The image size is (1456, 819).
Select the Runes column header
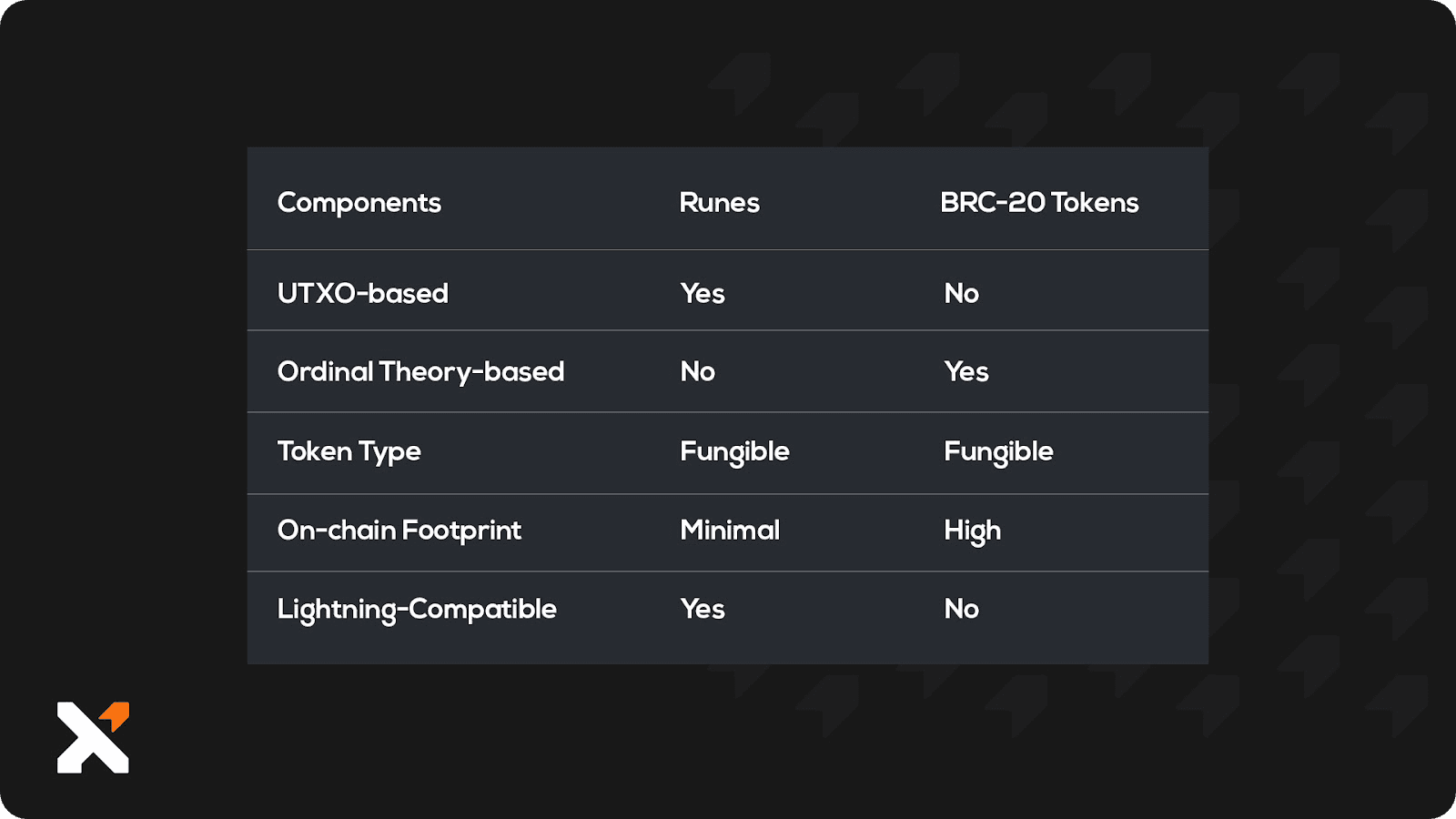(x=719, y=202)
